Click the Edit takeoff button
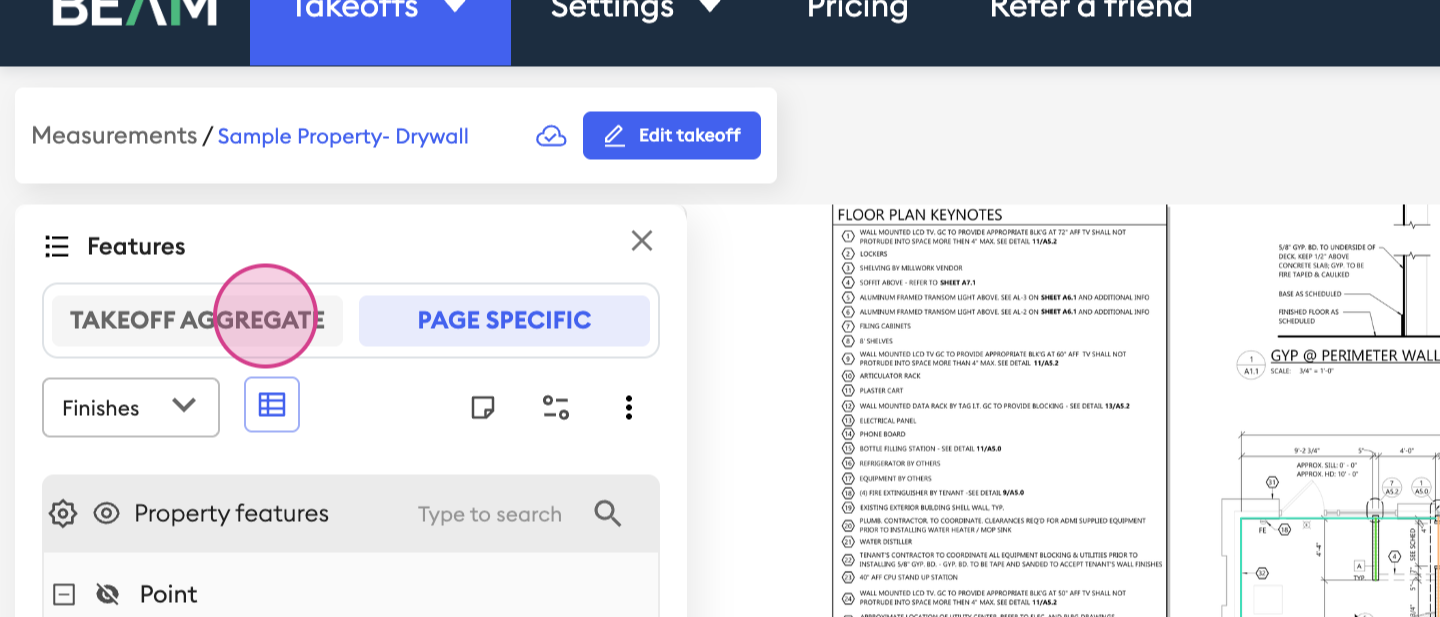The width and height of the screenshot is (1440, 617). point(672,136)
